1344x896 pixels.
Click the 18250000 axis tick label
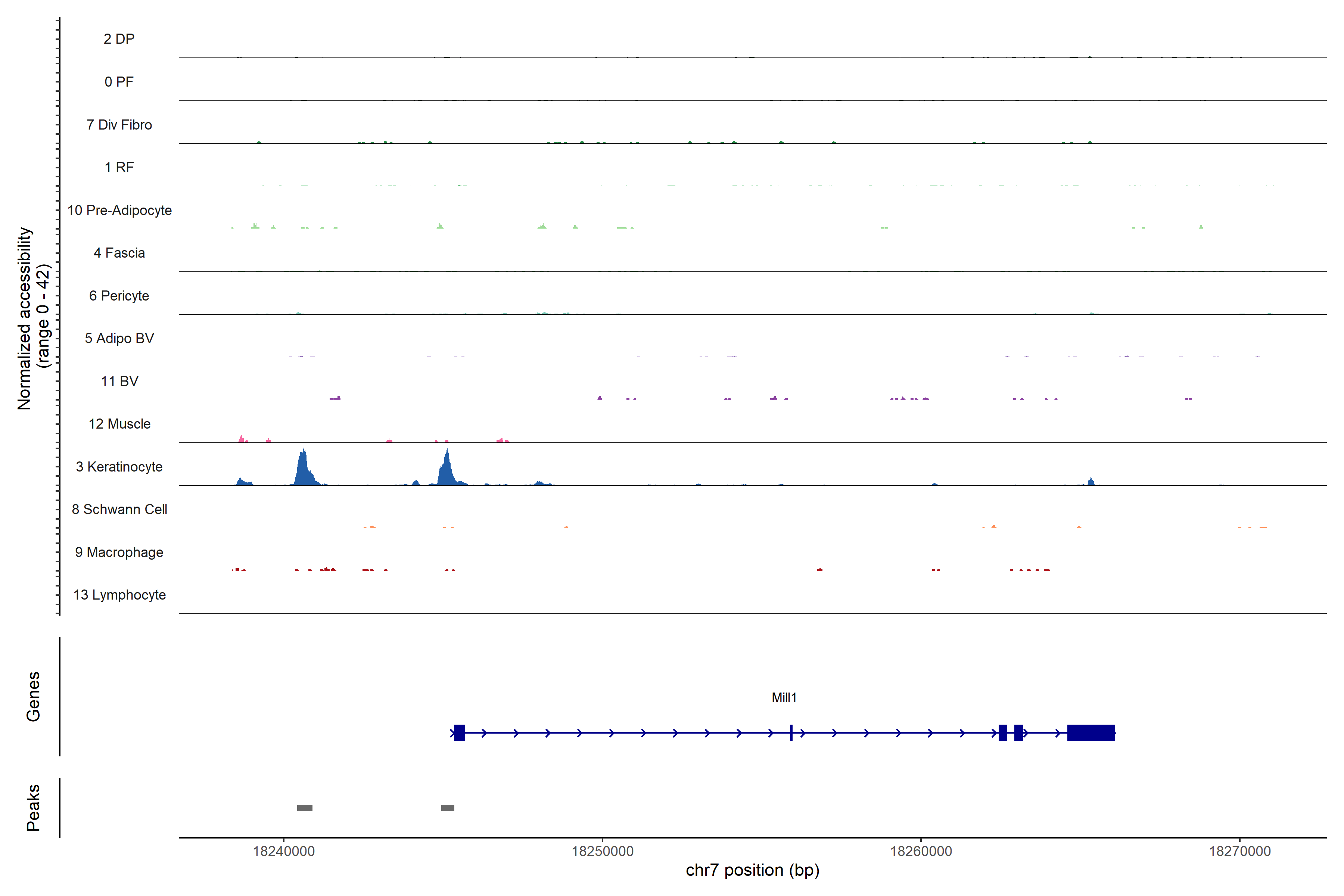(x=602, y=852)
